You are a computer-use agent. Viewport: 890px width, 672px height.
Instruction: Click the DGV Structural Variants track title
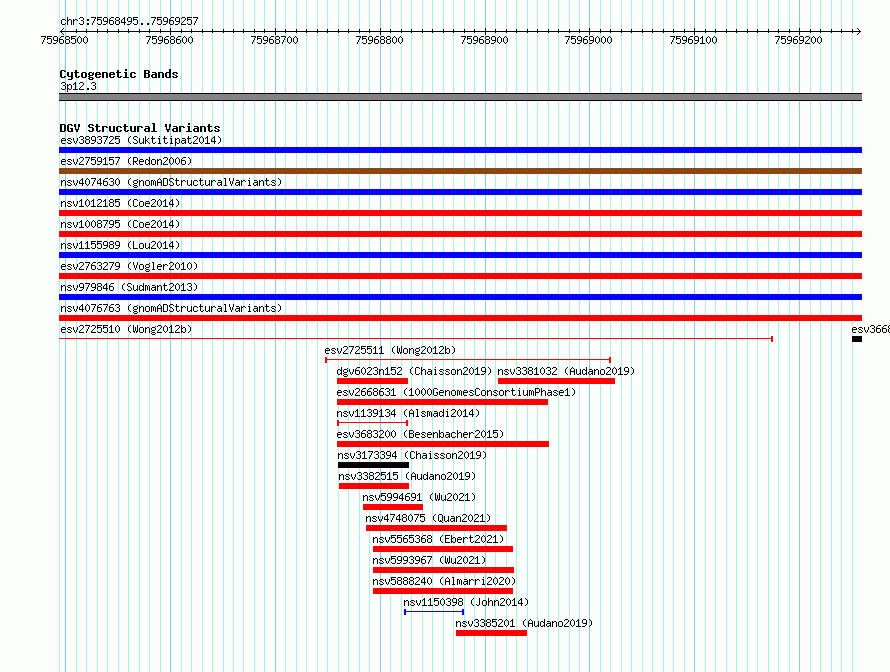point(140,128)
